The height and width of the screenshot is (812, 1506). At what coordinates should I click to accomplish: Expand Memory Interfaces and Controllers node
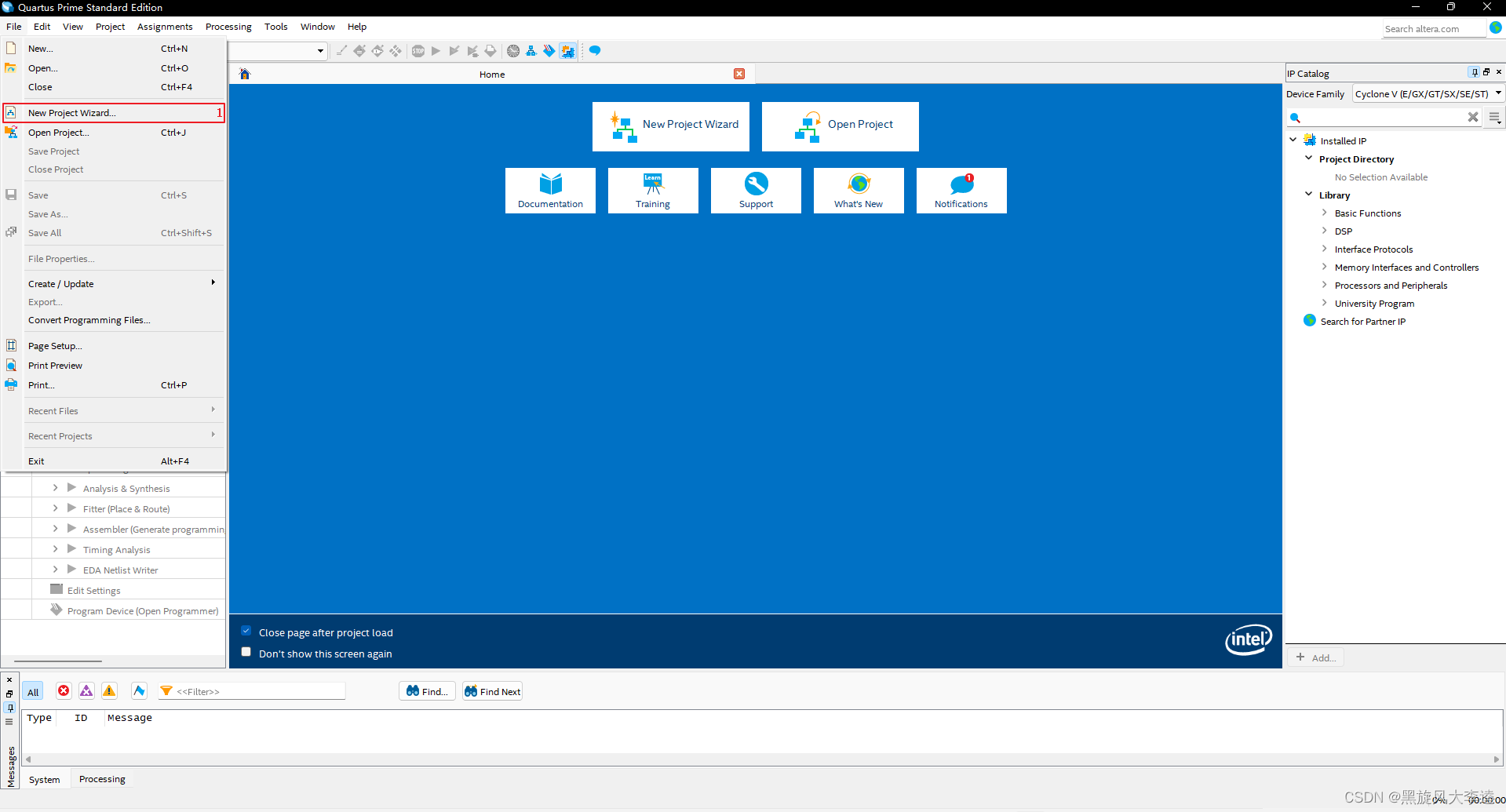1324,267
